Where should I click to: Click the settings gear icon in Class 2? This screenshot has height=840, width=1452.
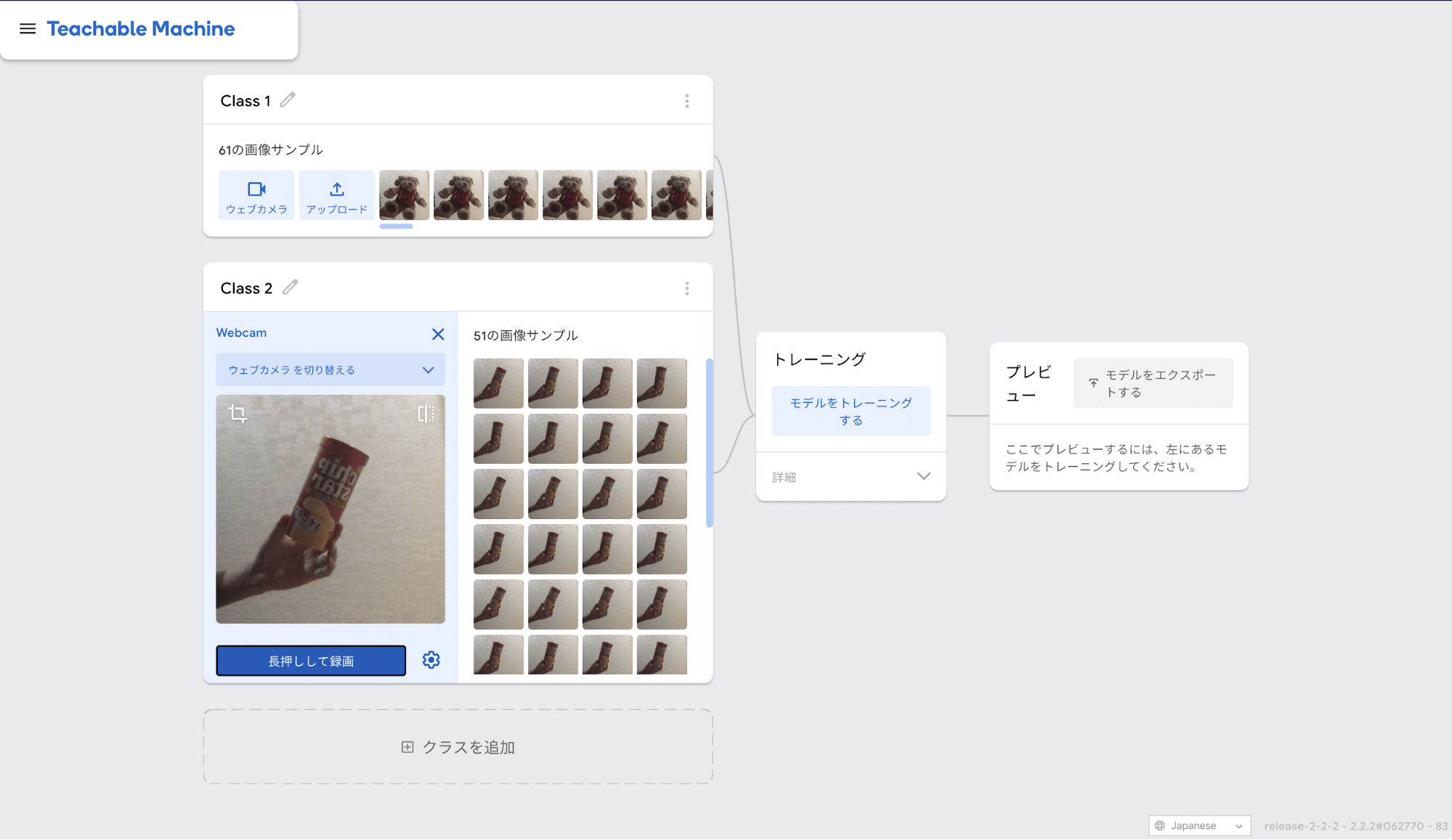point(431,659)
